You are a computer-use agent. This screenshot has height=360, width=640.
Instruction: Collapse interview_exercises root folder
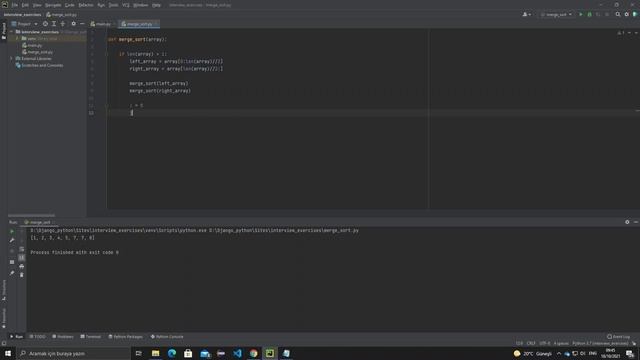pos(12,32)
